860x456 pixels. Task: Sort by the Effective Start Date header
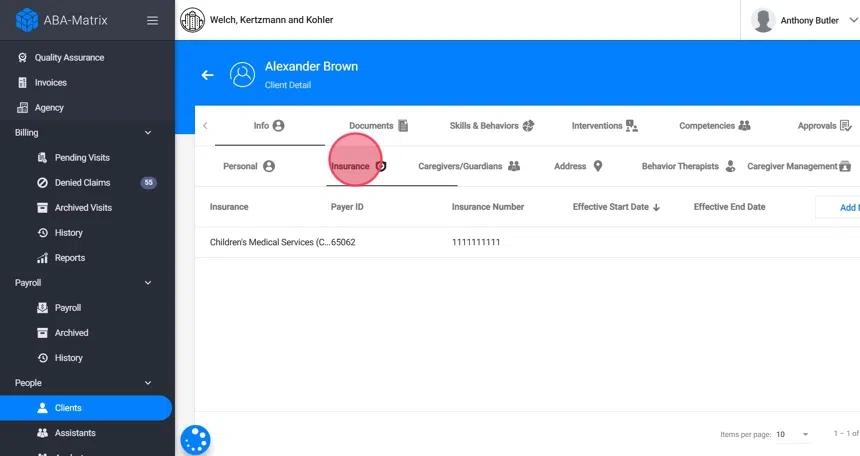click(x=610, y=207)
